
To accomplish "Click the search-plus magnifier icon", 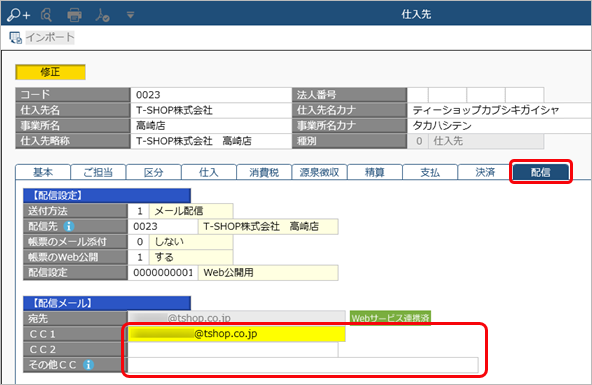I will (x=18, y=15).
